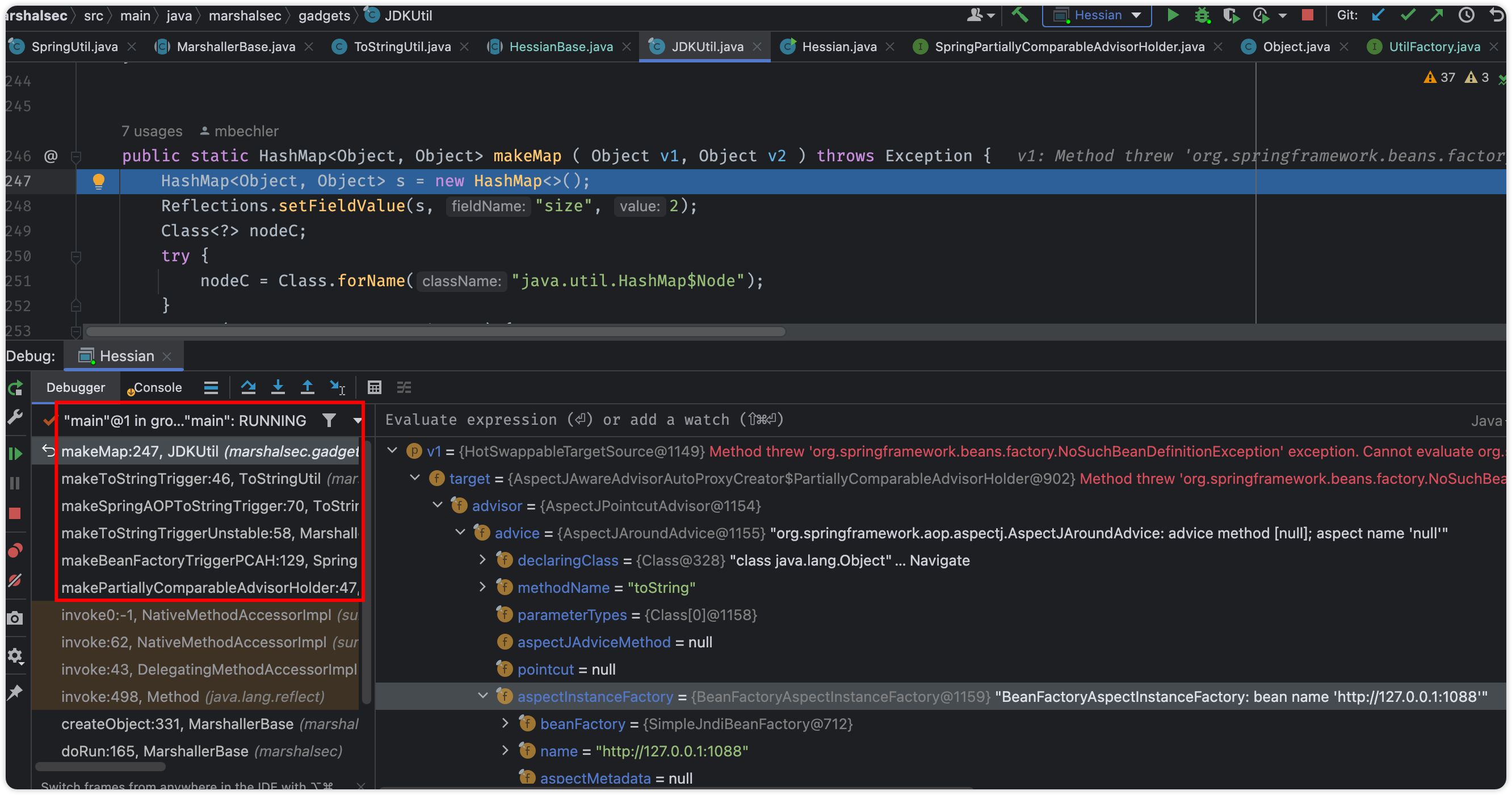This screenshot has width=1512, height=795.
Task: Click Step Over icon
Action: 248,387
